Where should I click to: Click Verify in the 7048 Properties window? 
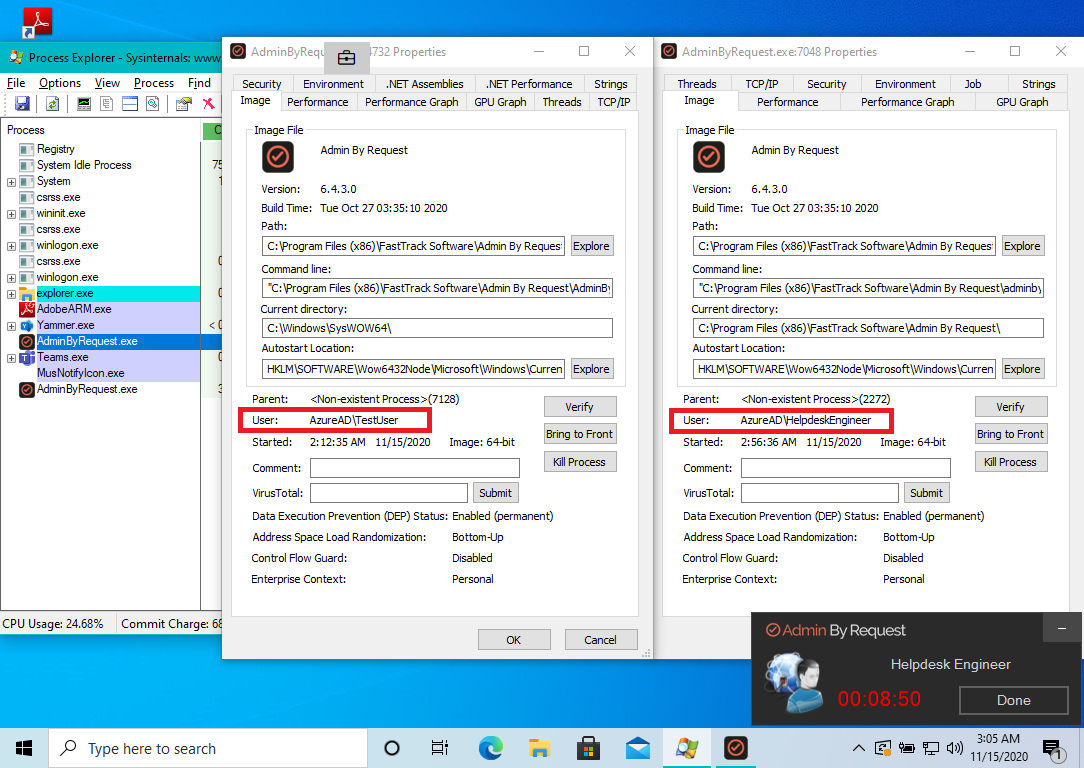click(x=1010, y=407)
